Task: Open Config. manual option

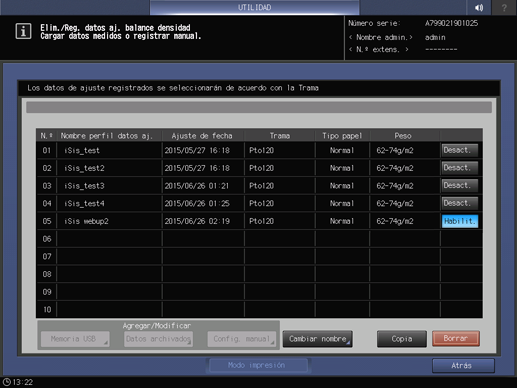Action: pyautogui.click(x=242, y=339)
